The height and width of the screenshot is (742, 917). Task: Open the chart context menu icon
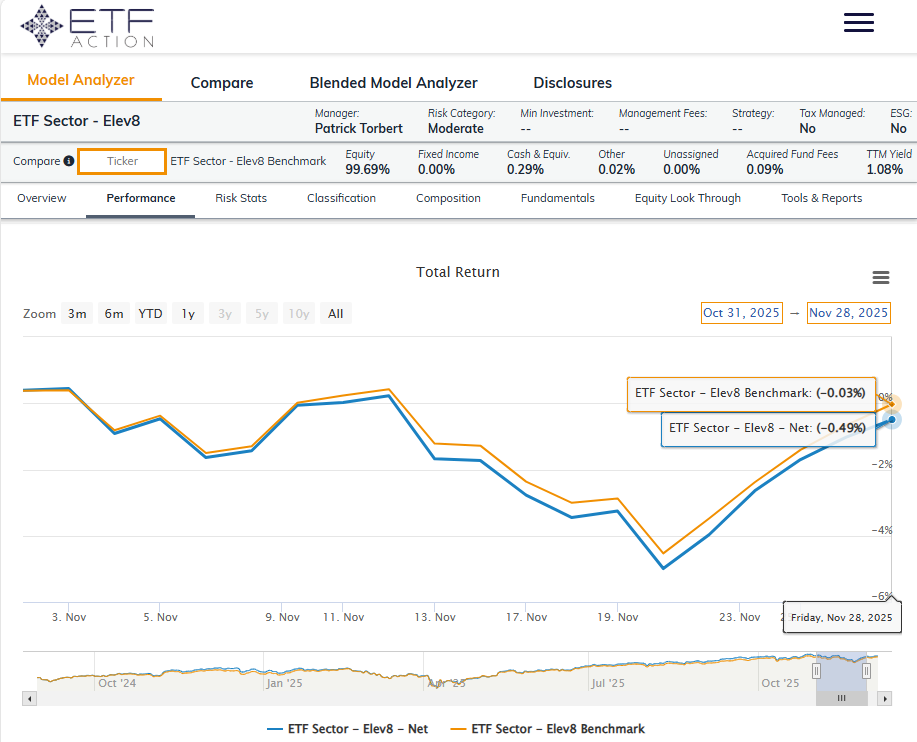[880, 278]
